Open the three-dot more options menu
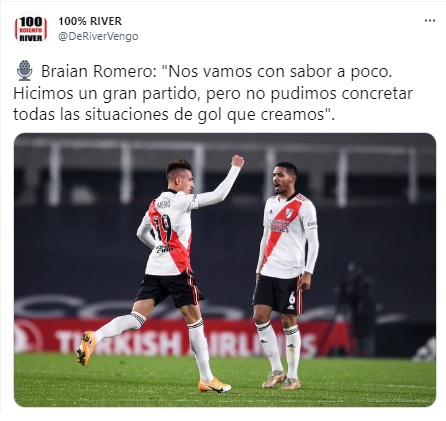Viewport: 446px width, 421px height. [430, 21]
